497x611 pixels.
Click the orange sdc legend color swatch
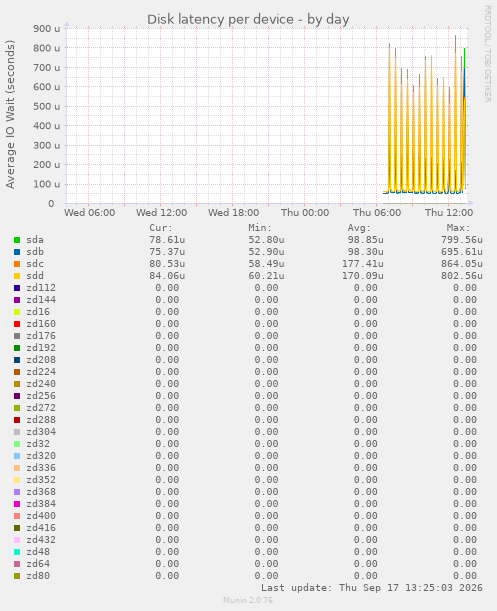[17, 264]
